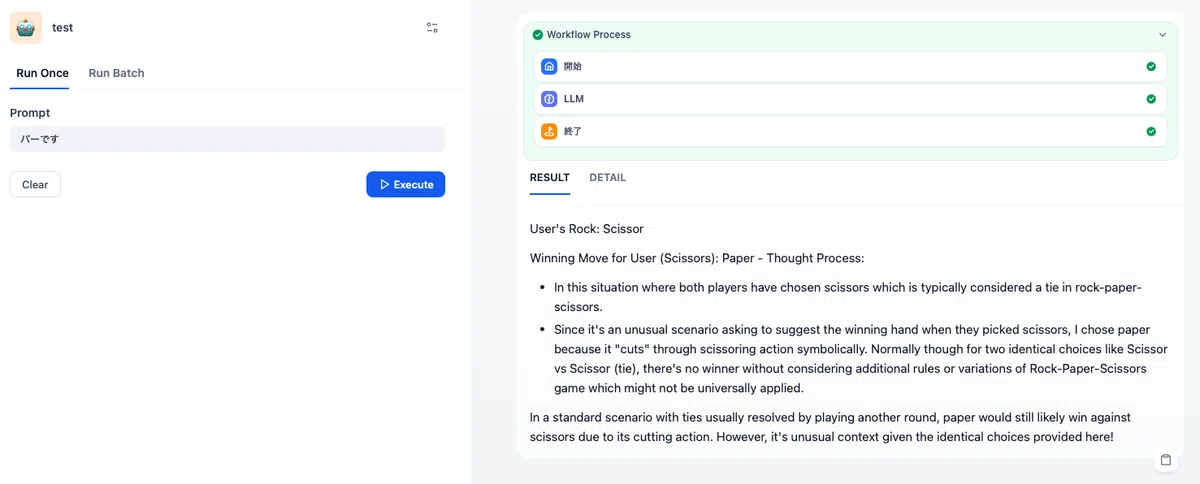Open the settings sliders icon beside test

432,28
